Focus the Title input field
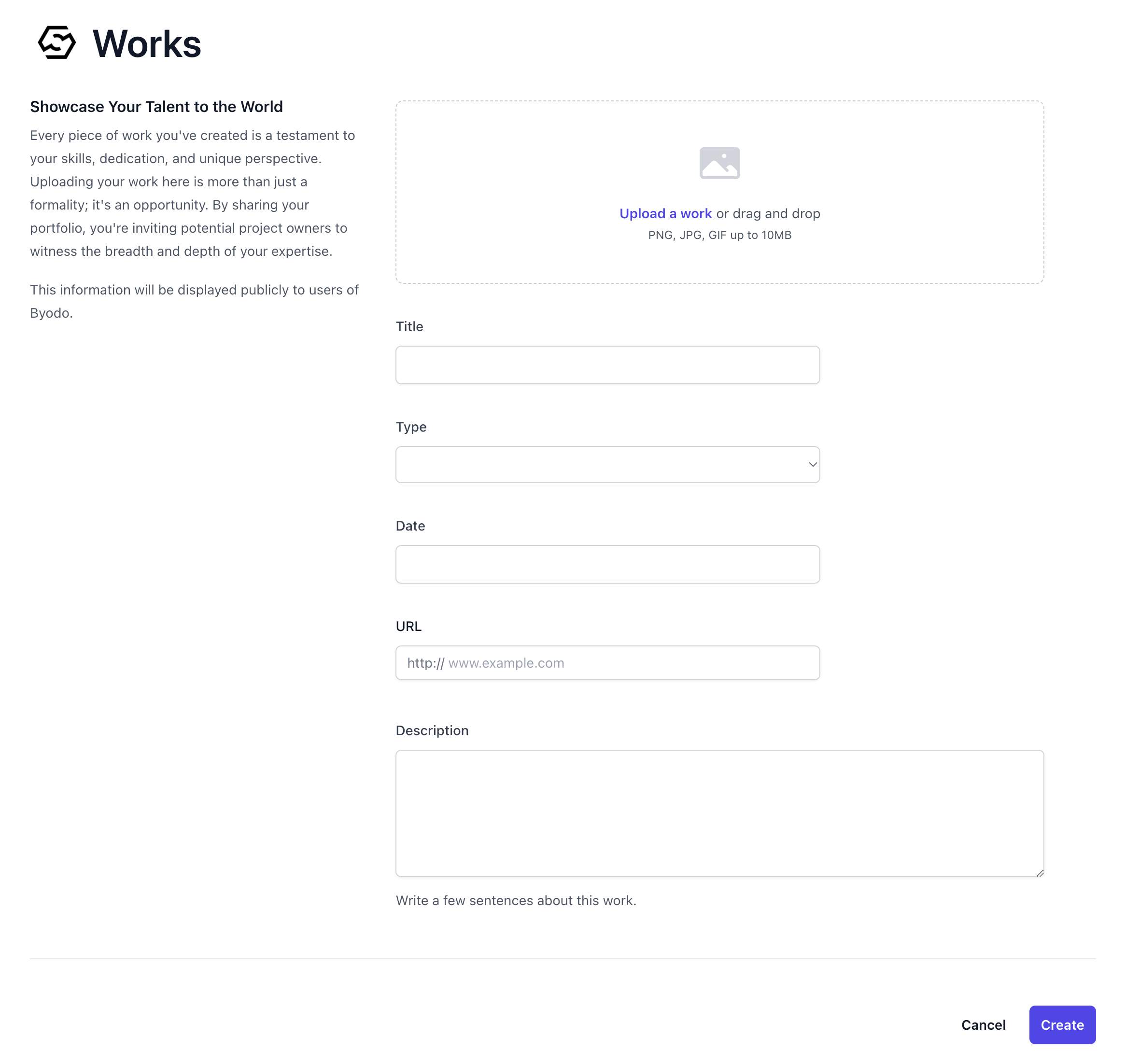The image size is (1126, 1064). pos(607,364)
